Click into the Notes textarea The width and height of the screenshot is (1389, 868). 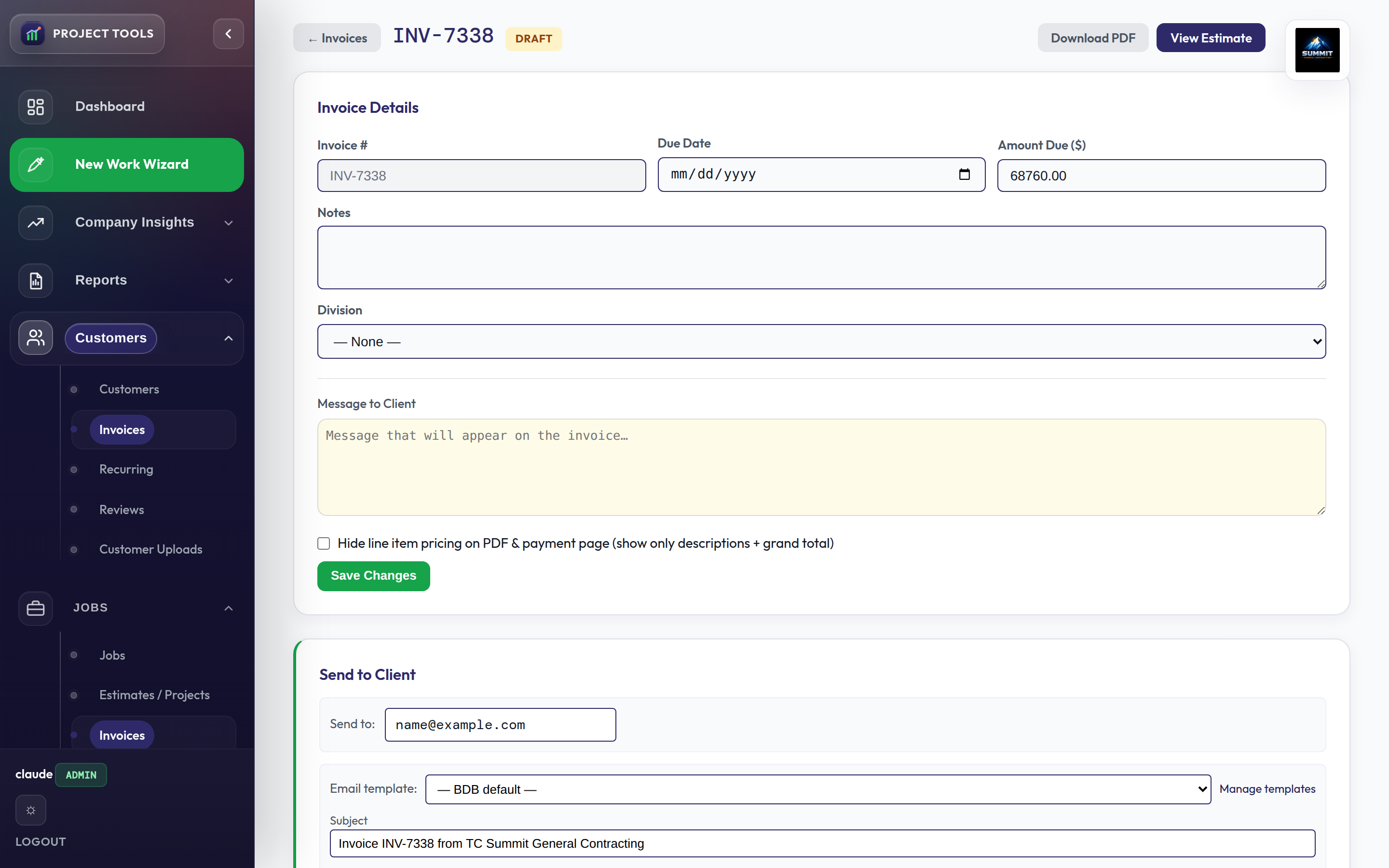coord(821,257)
